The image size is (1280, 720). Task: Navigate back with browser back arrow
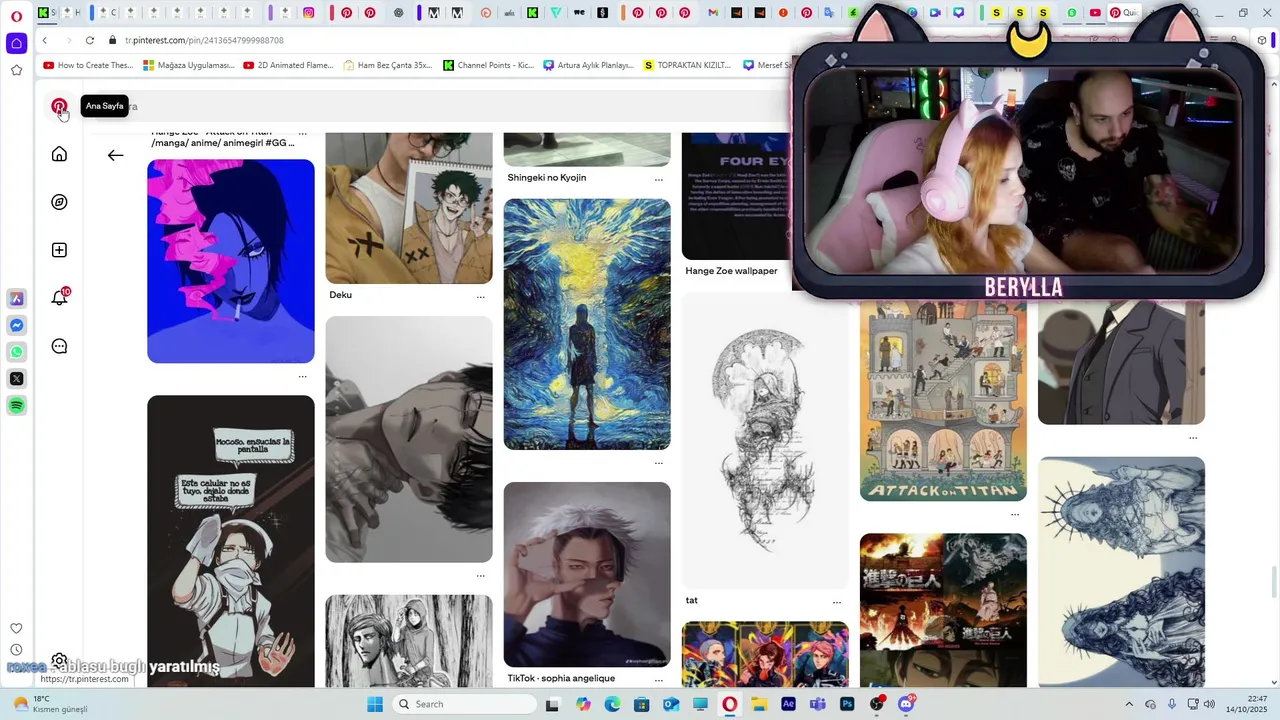coord(45,40)
